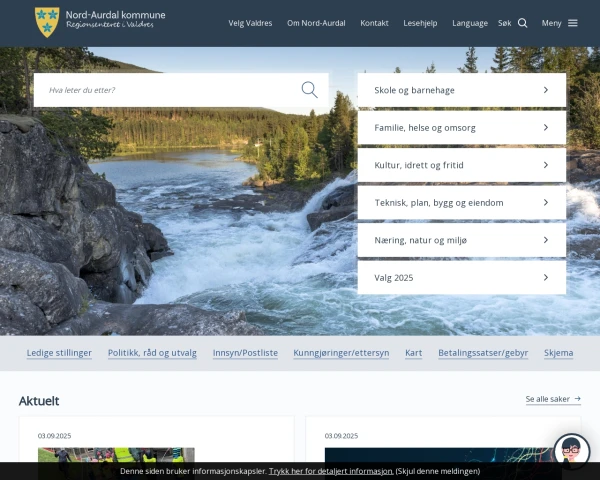The width and height of the screenshot is (600, 480).
Task: Open the chatbot avatar icon
Action: [x=571, y=451]
